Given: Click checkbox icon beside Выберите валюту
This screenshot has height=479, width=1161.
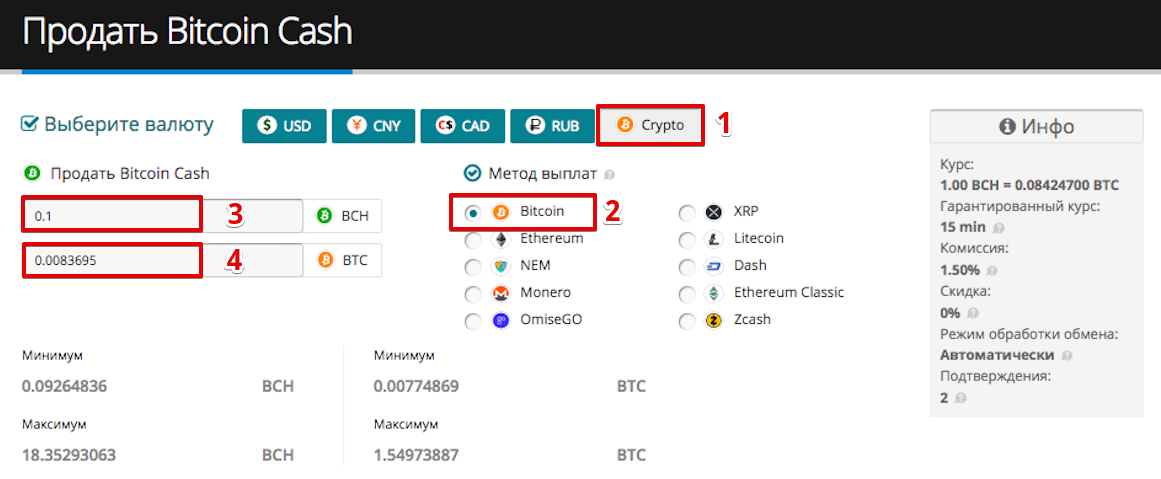Looking at the screenshot, I should point(30,124).
